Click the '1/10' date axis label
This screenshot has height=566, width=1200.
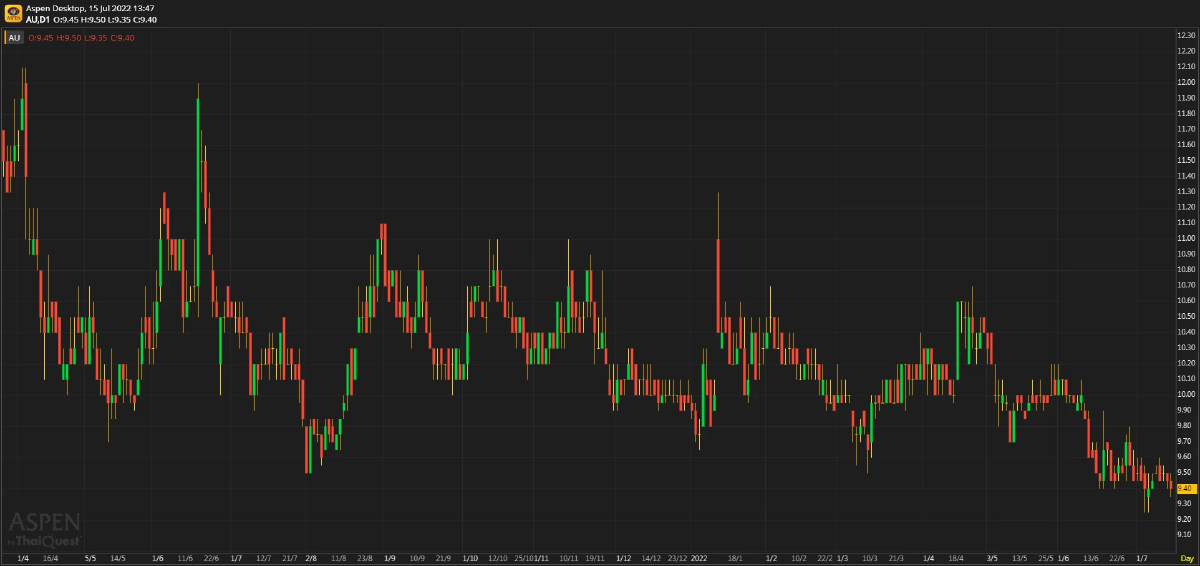coord(470,557)
